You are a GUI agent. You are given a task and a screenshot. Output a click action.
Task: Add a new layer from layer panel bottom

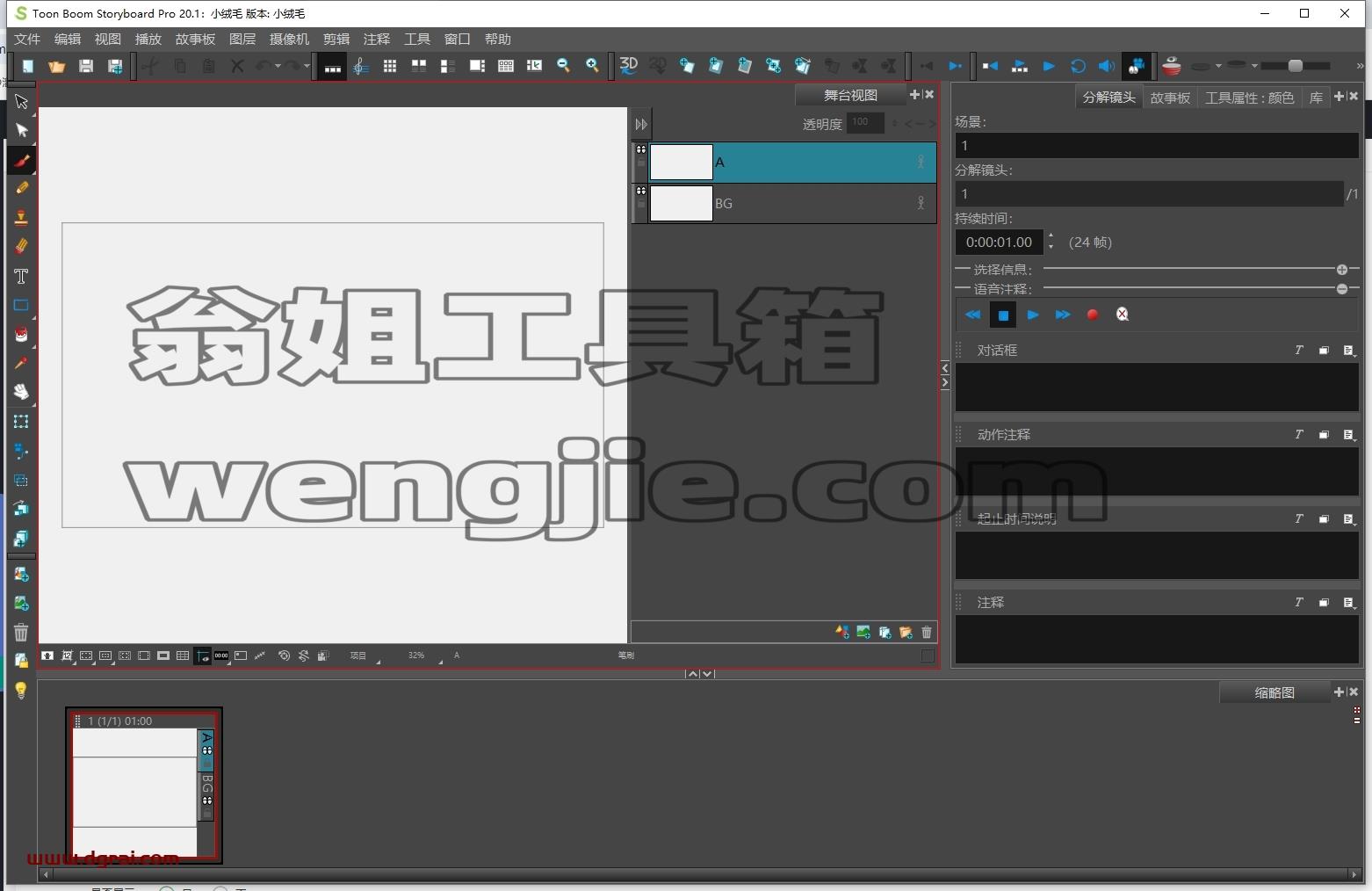point(842,632)
